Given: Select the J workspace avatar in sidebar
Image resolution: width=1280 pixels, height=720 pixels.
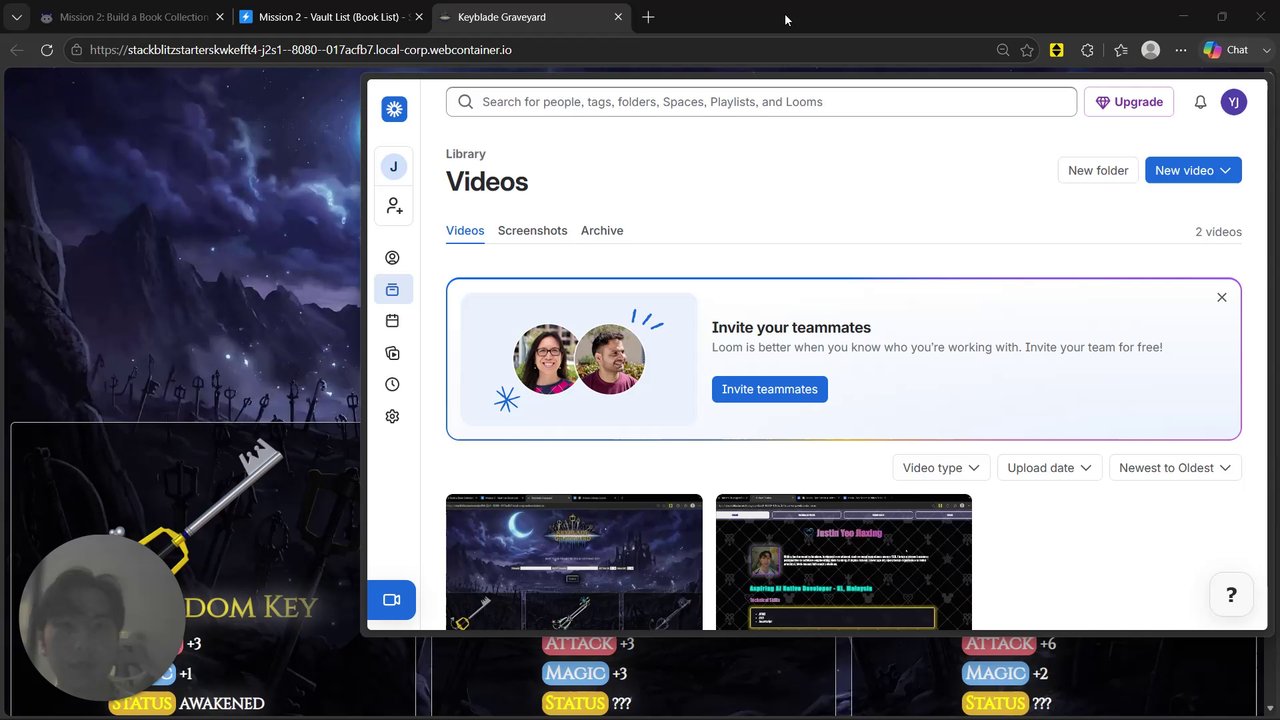Looking at the screenshot, I should point(394,167).
